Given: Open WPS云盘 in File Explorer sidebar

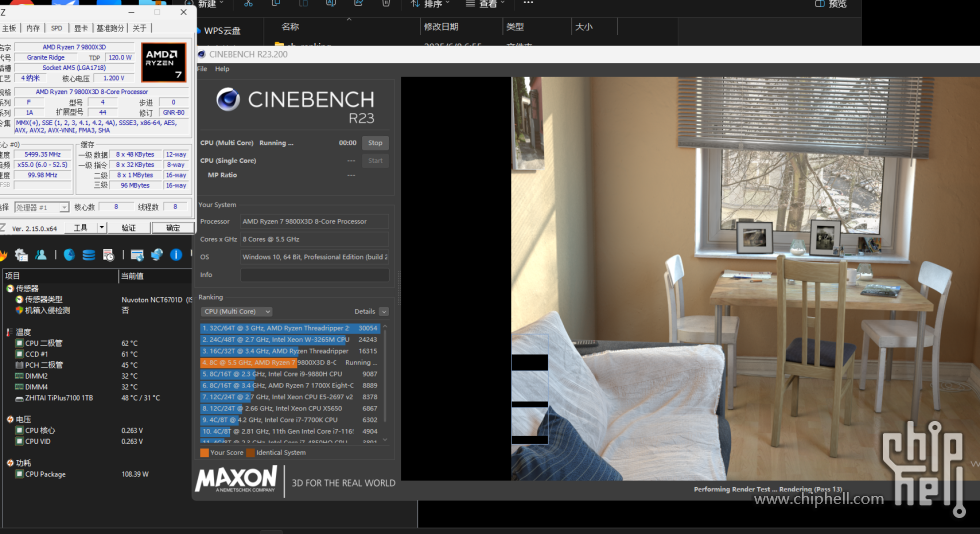Looking at the screenshot, I should click(x=221, y=31).
